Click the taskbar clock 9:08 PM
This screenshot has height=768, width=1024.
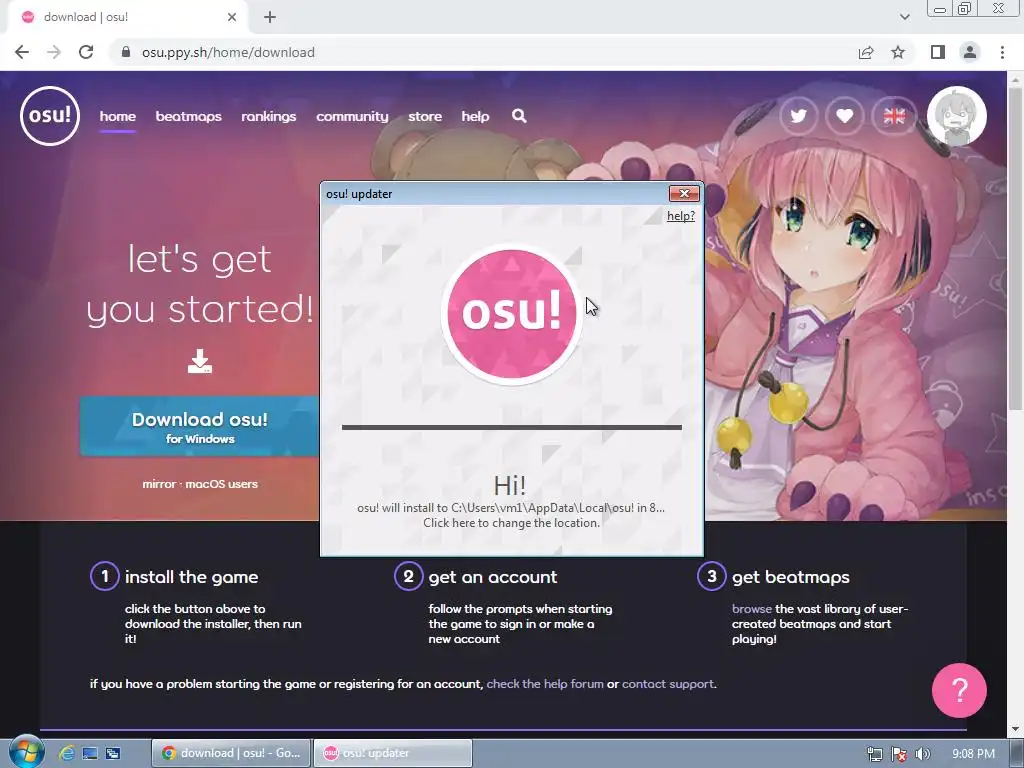coord(973,754)
